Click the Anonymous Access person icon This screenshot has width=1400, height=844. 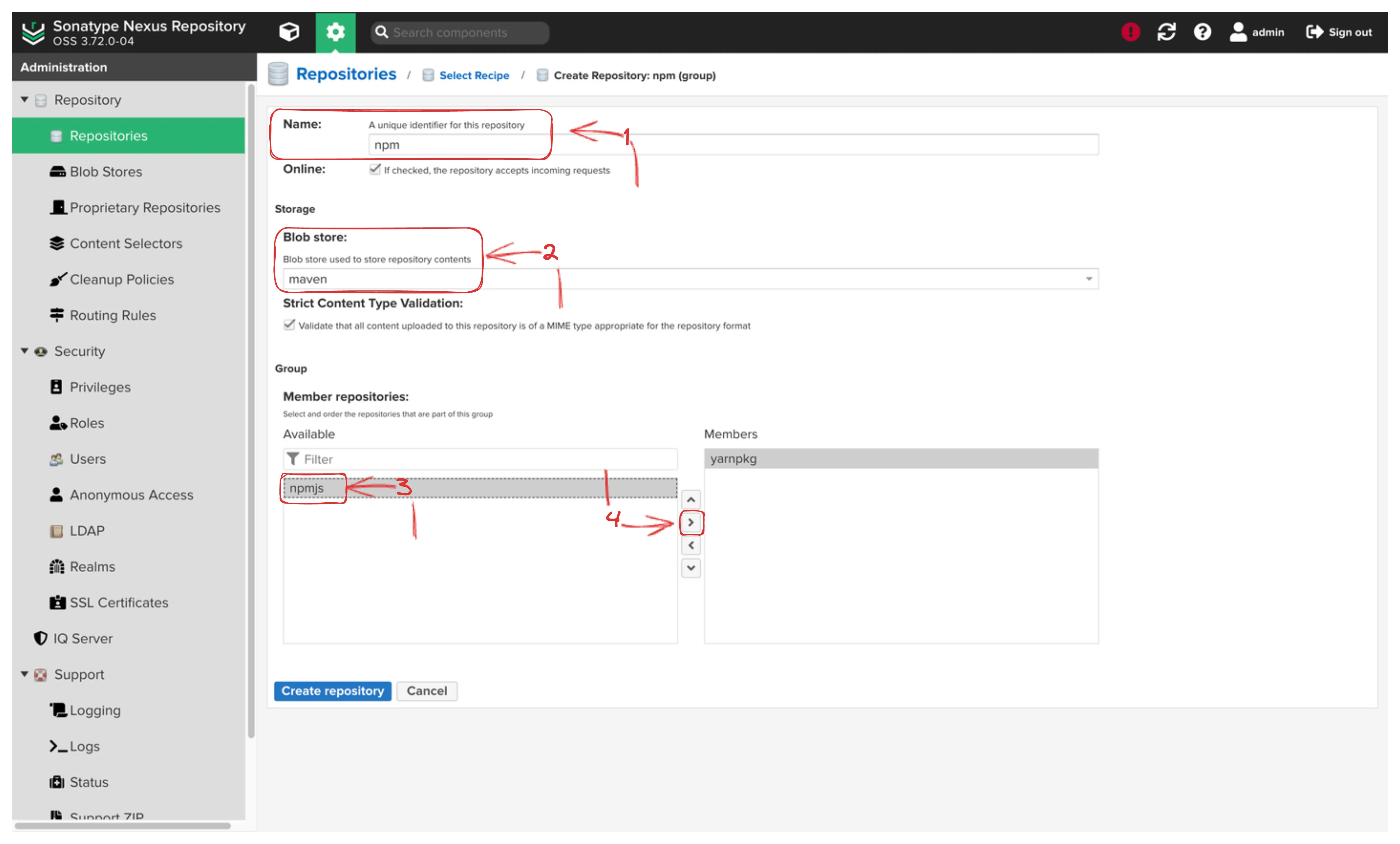tap(56, 495)
